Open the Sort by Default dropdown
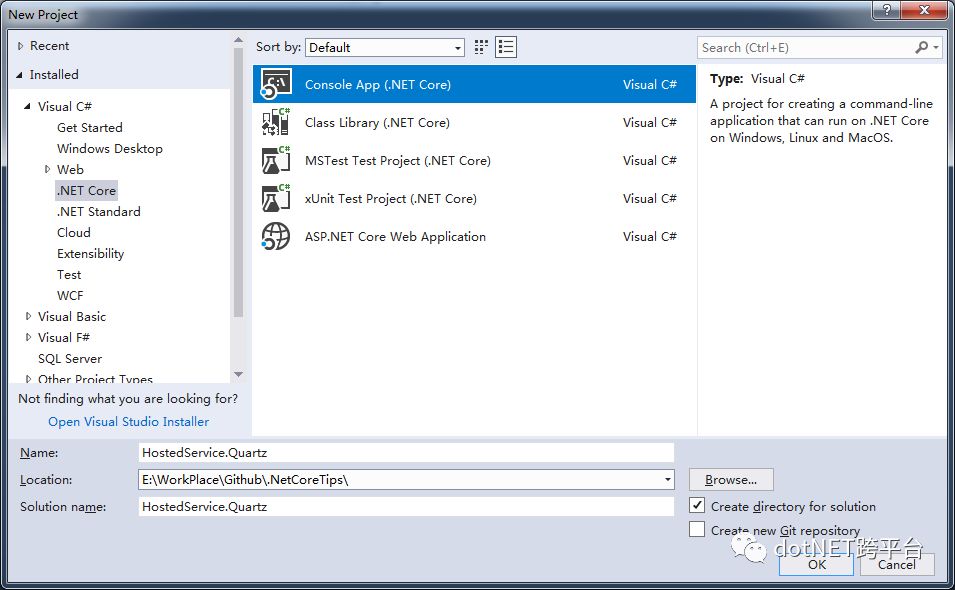The image size is (955, 590). [x=385, y=47]
